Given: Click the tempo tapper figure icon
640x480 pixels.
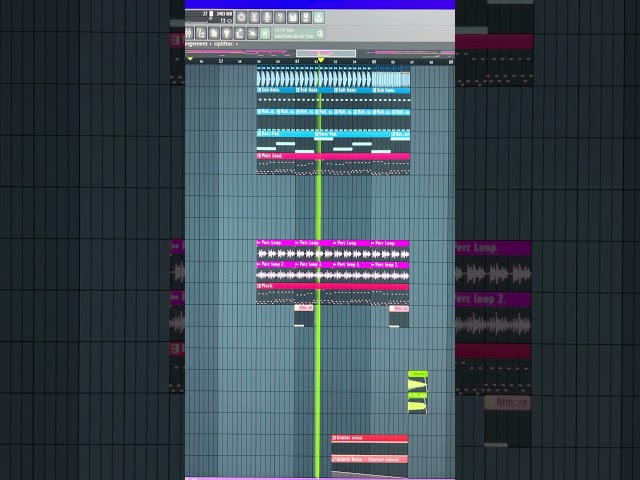Looking at the screenshot, I should tap(240, 33).
